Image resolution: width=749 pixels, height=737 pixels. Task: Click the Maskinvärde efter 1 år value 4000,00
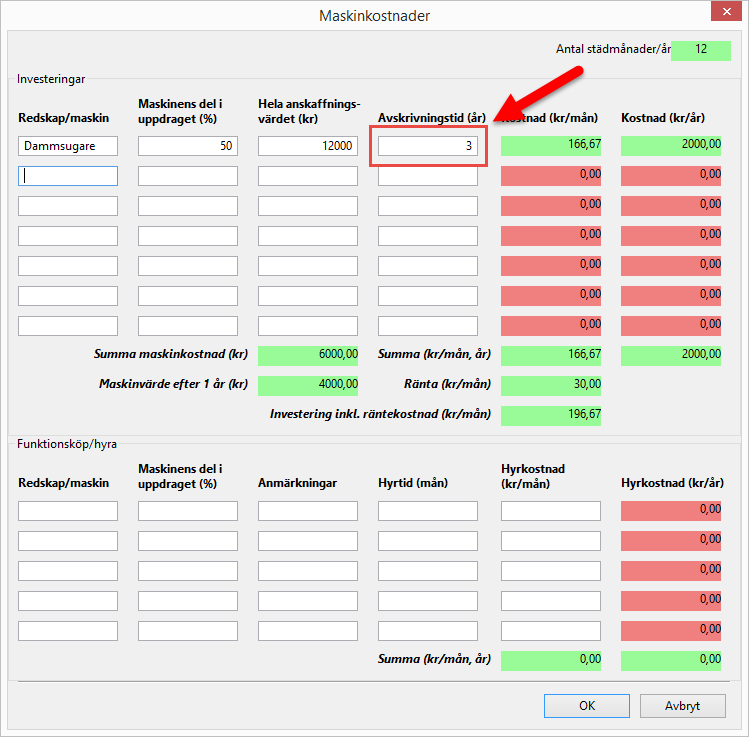click(308, 385)
